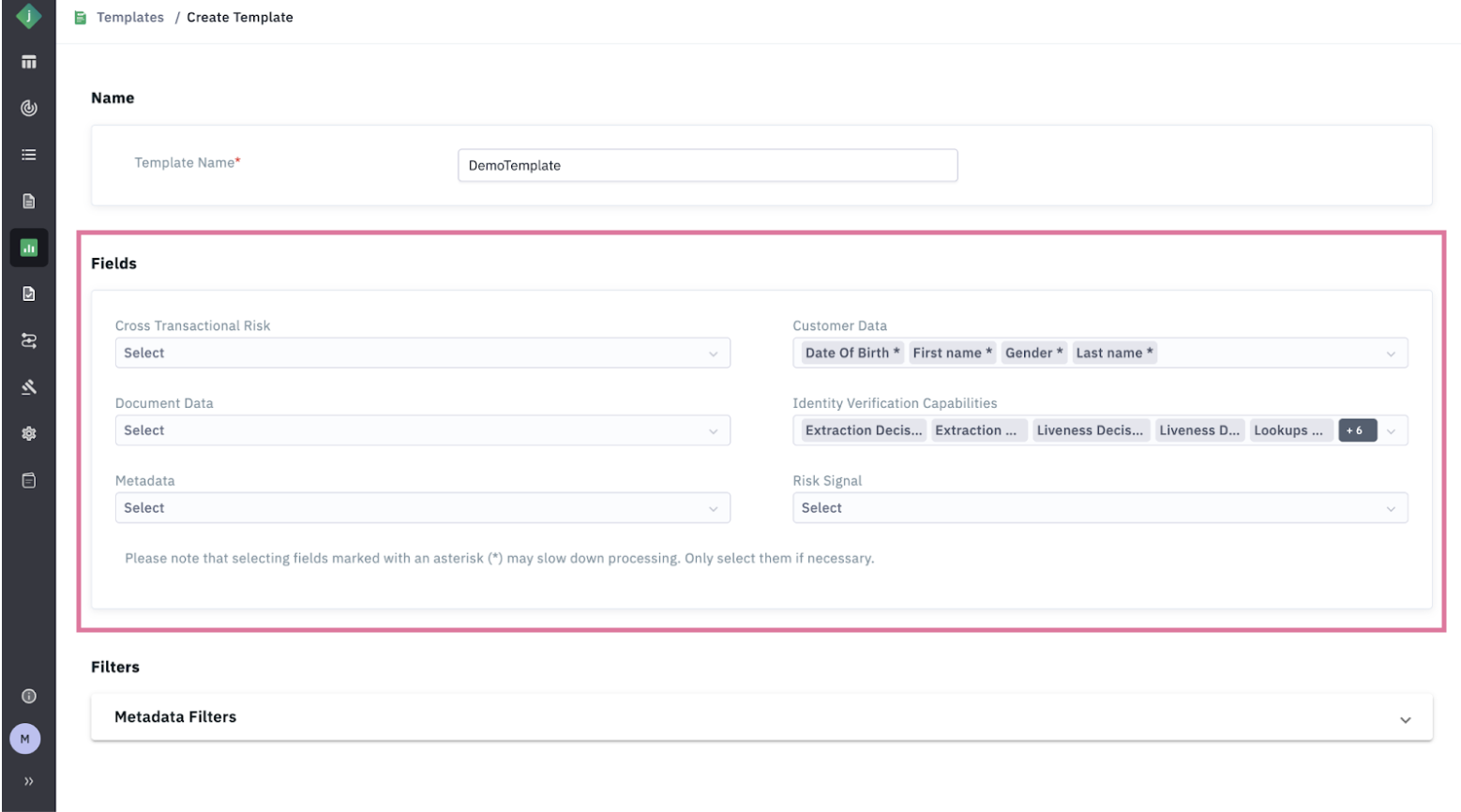The width and height of the screenshot is (1461, 812).
Task: Click the radar target icon in sidebar
Action: 29,108
